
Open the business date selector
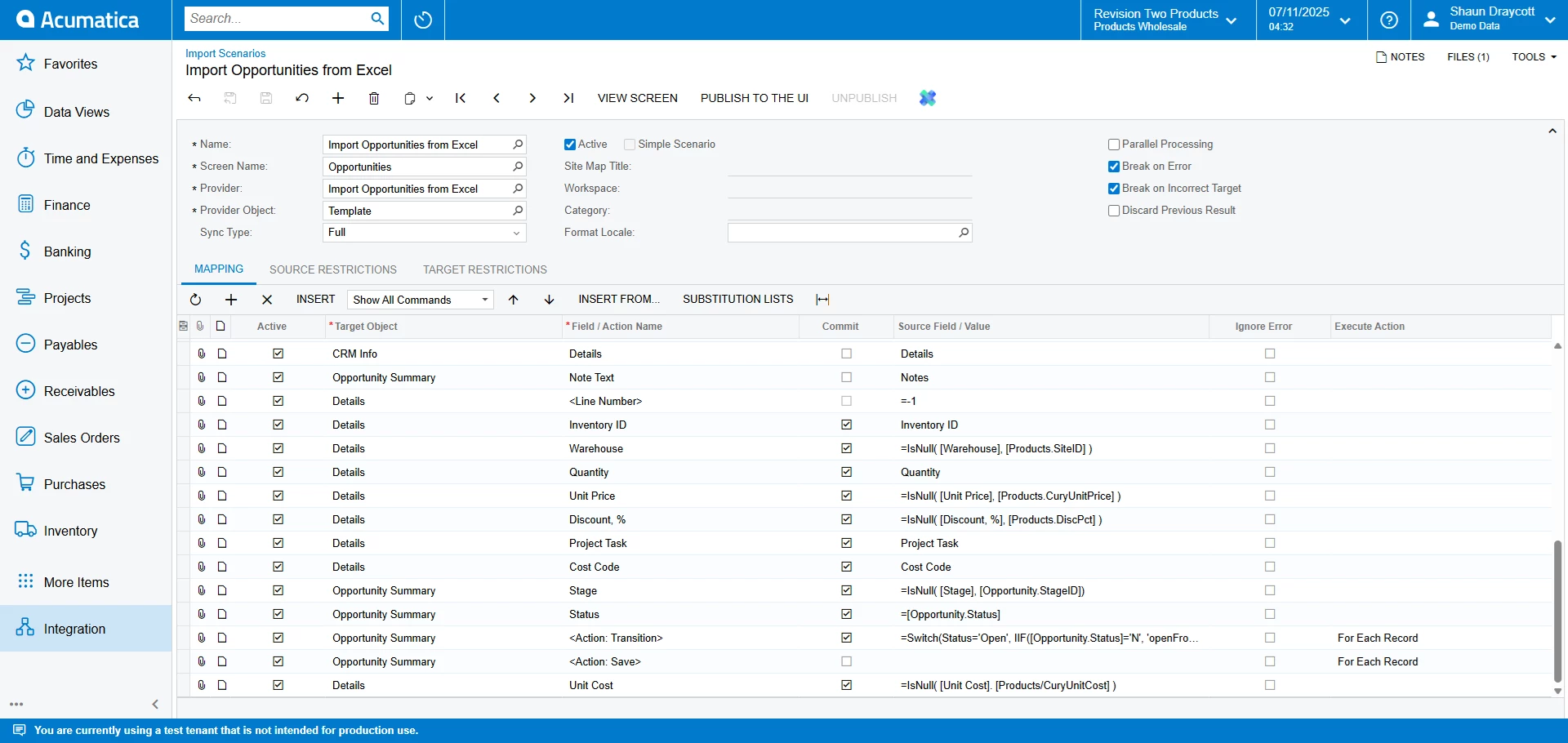tap(1310, 20)
